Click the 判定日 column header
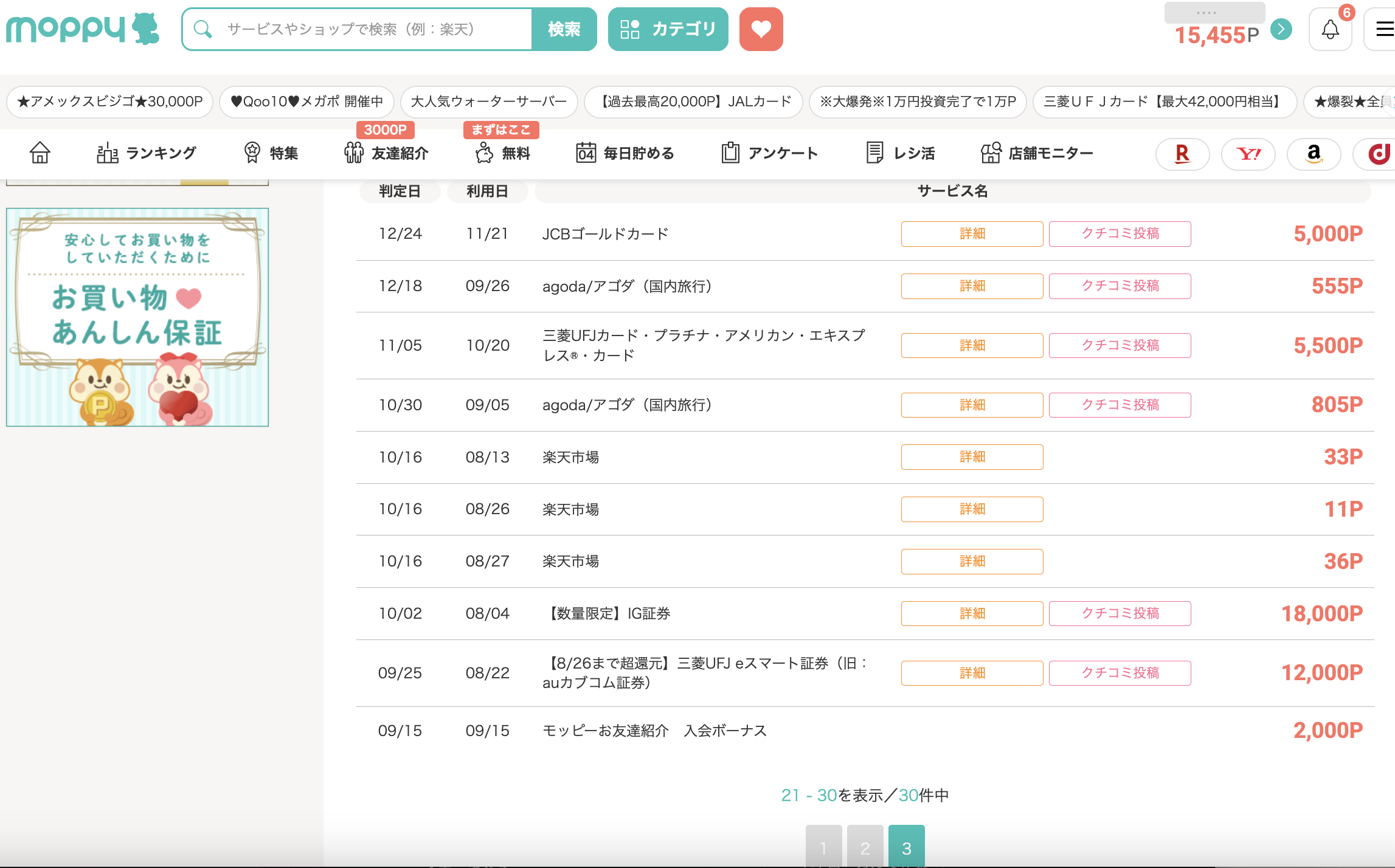 [400, 191]
